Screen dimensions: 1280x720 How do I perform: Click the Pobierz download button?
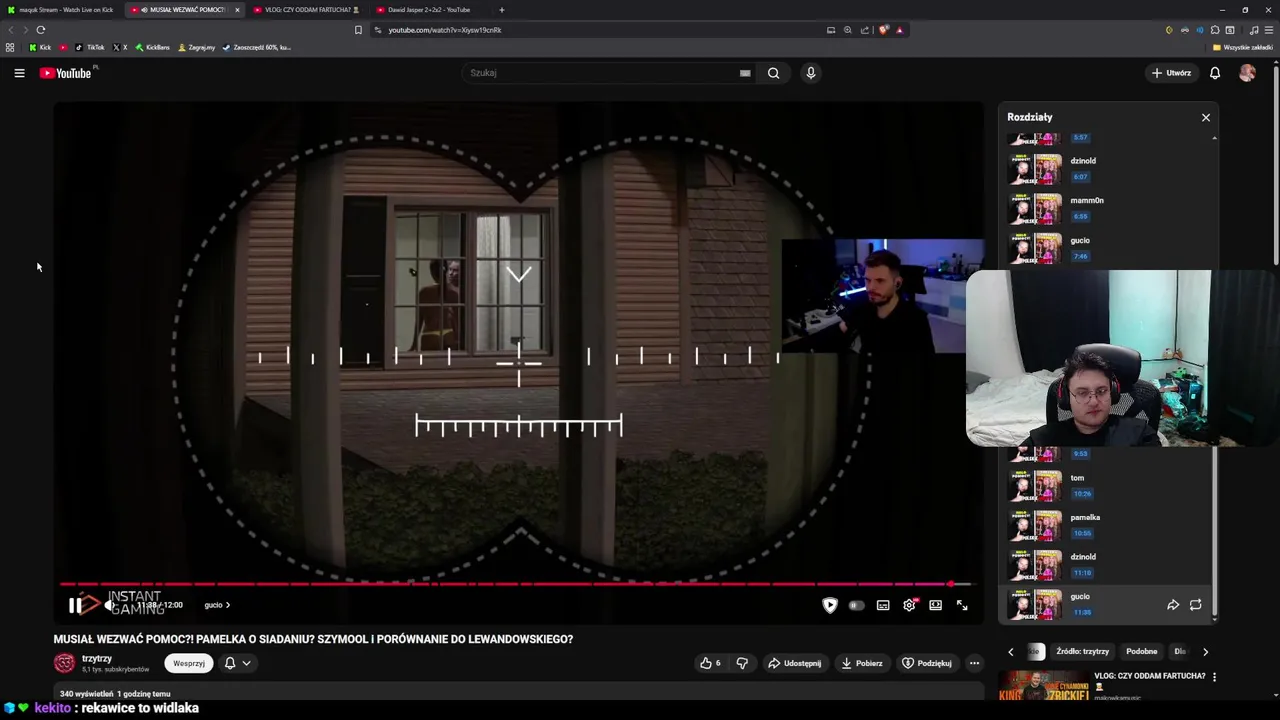point(862,663)
